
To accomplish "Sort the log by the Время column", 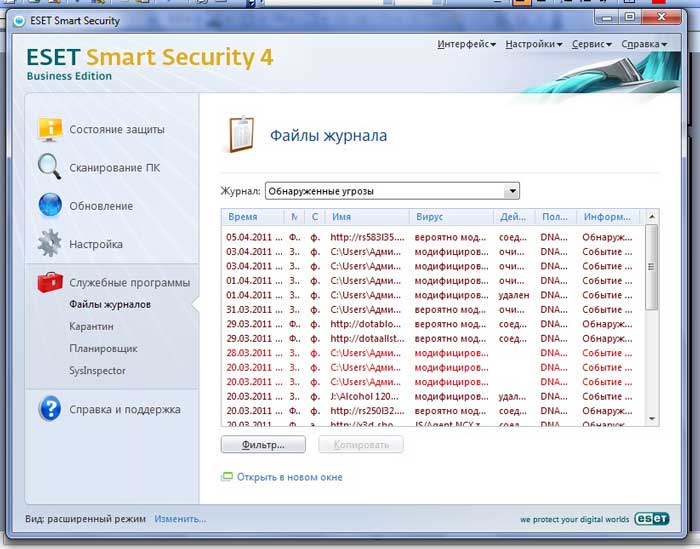I will coord(253,217).
